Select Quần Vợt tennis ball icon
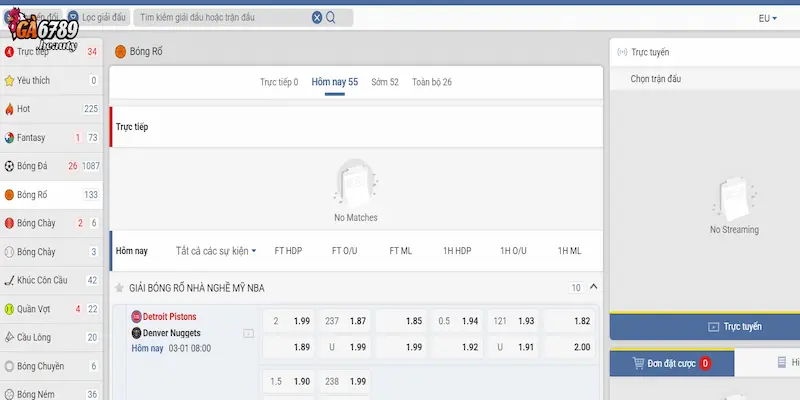Image resolution: width=800 pixels, height=400 pixels. pyautogui.click(x=9, y=309)
